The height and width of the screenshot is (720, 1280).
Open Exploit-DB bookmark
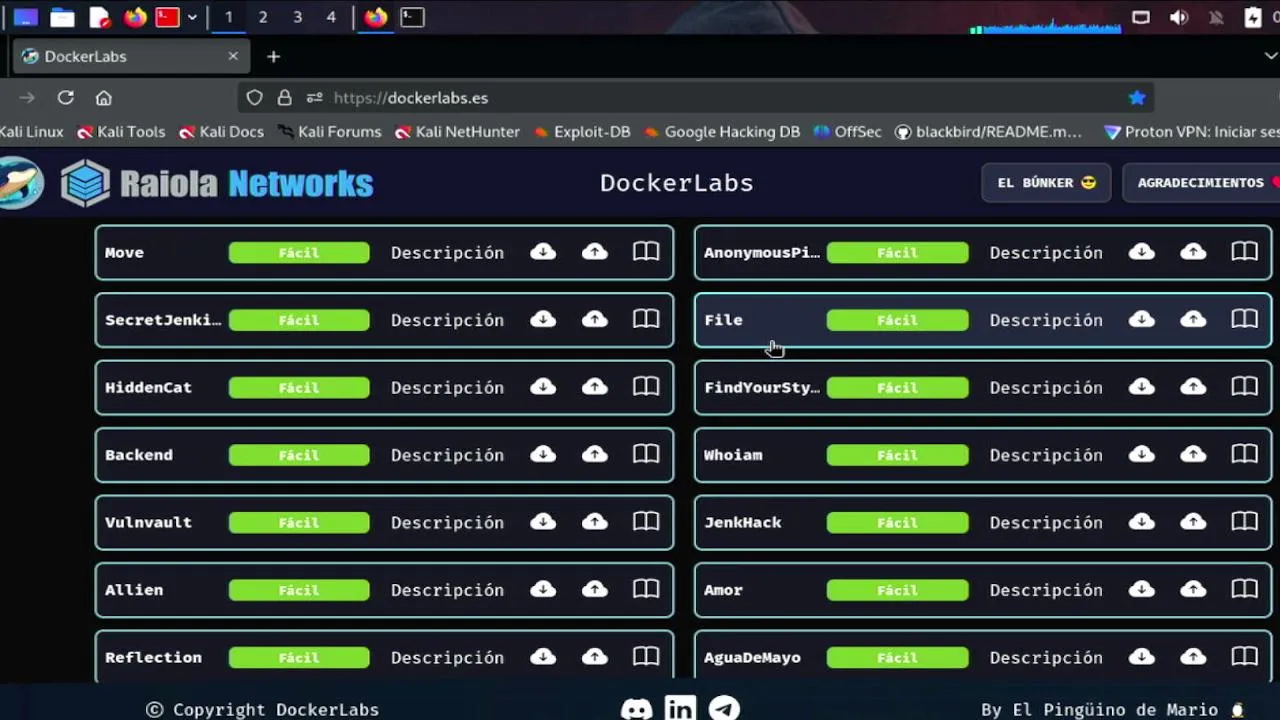pos(582,131)
